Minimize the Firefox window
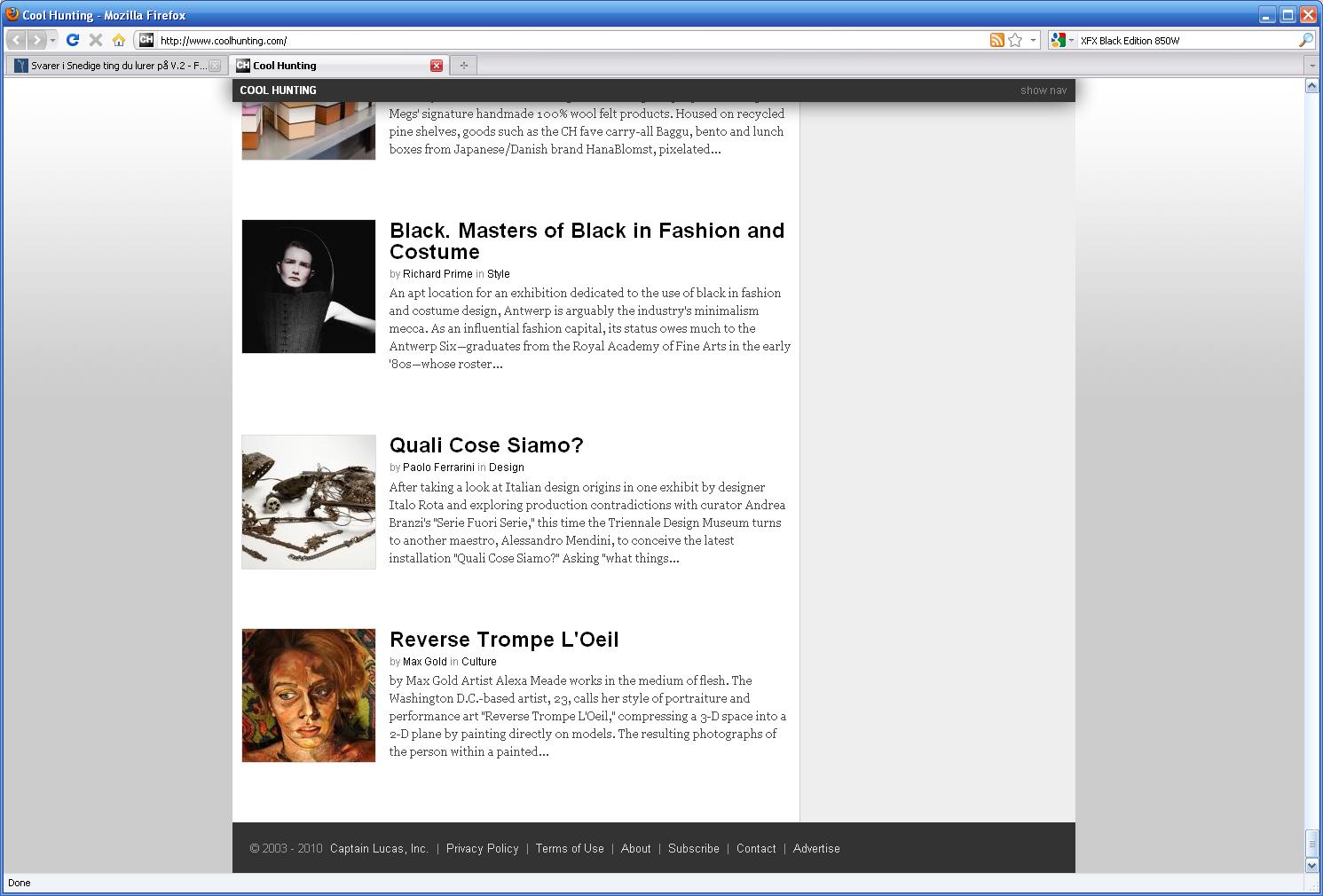1323x896 pixels. point(1267,14)
